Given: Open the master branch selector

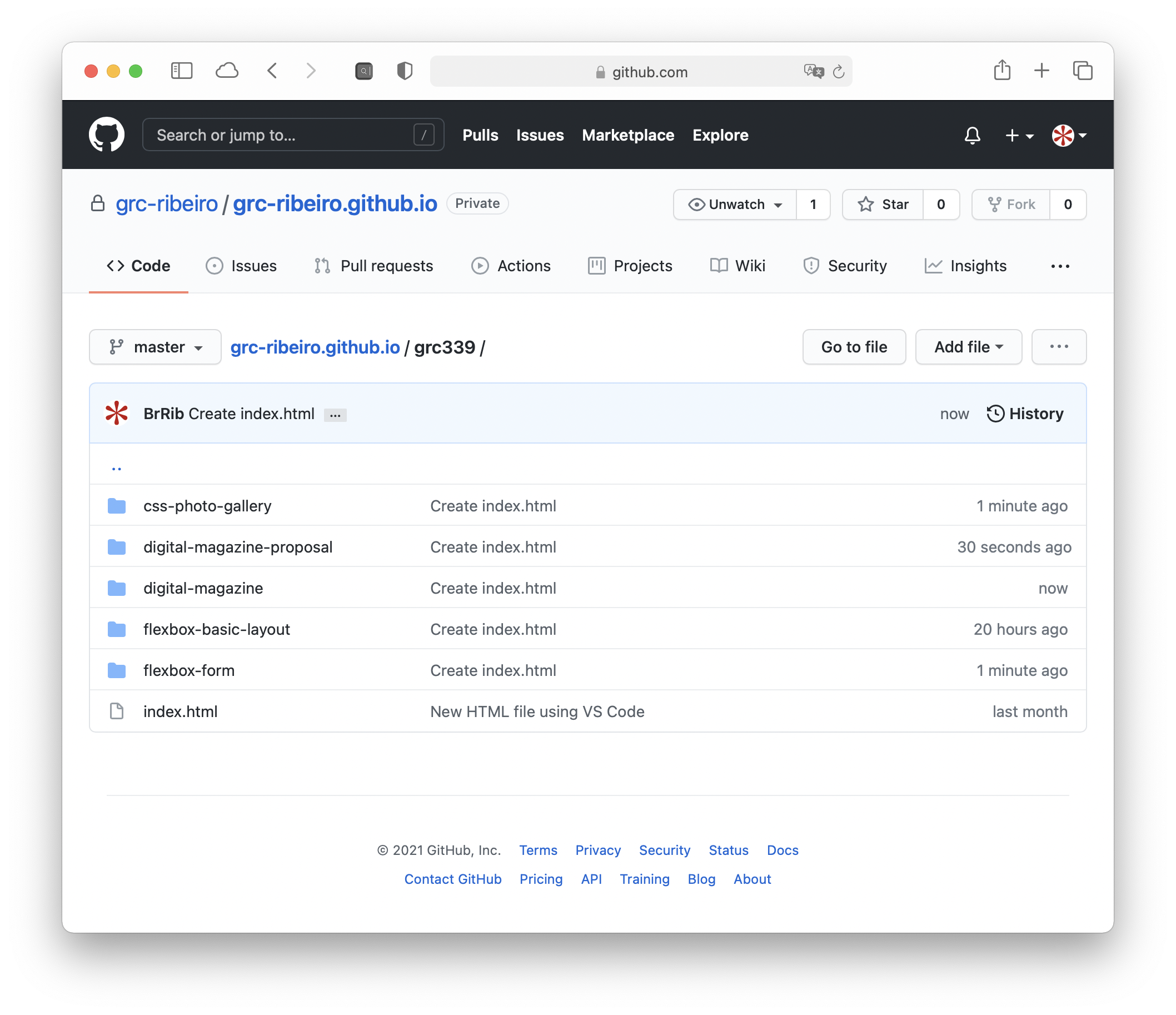Looking at the screenshot, I should point(155,347).
